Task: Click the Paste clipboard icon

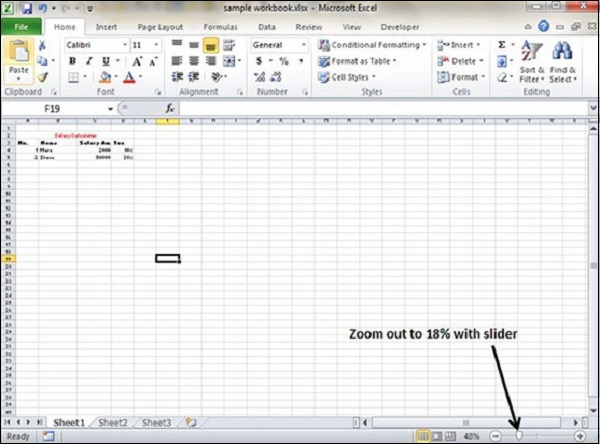Action: click(18, 52)
